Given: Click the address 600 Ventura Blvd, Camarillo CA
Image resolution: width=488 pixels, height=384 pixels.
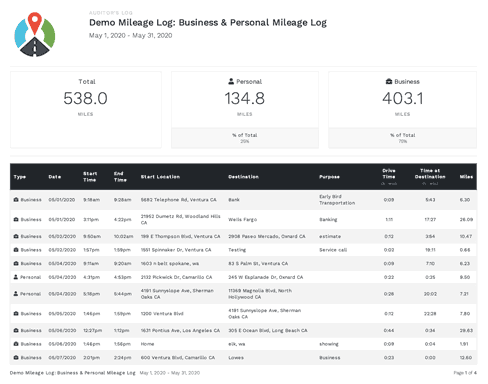Looking at the screenshot, I should 178,357.
